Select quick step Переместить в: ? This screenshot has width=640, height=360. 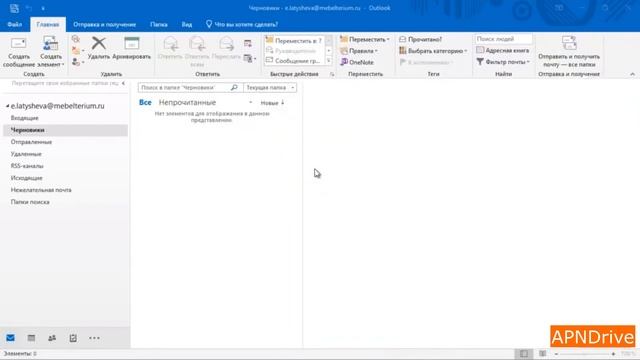[x=294, y=40]
